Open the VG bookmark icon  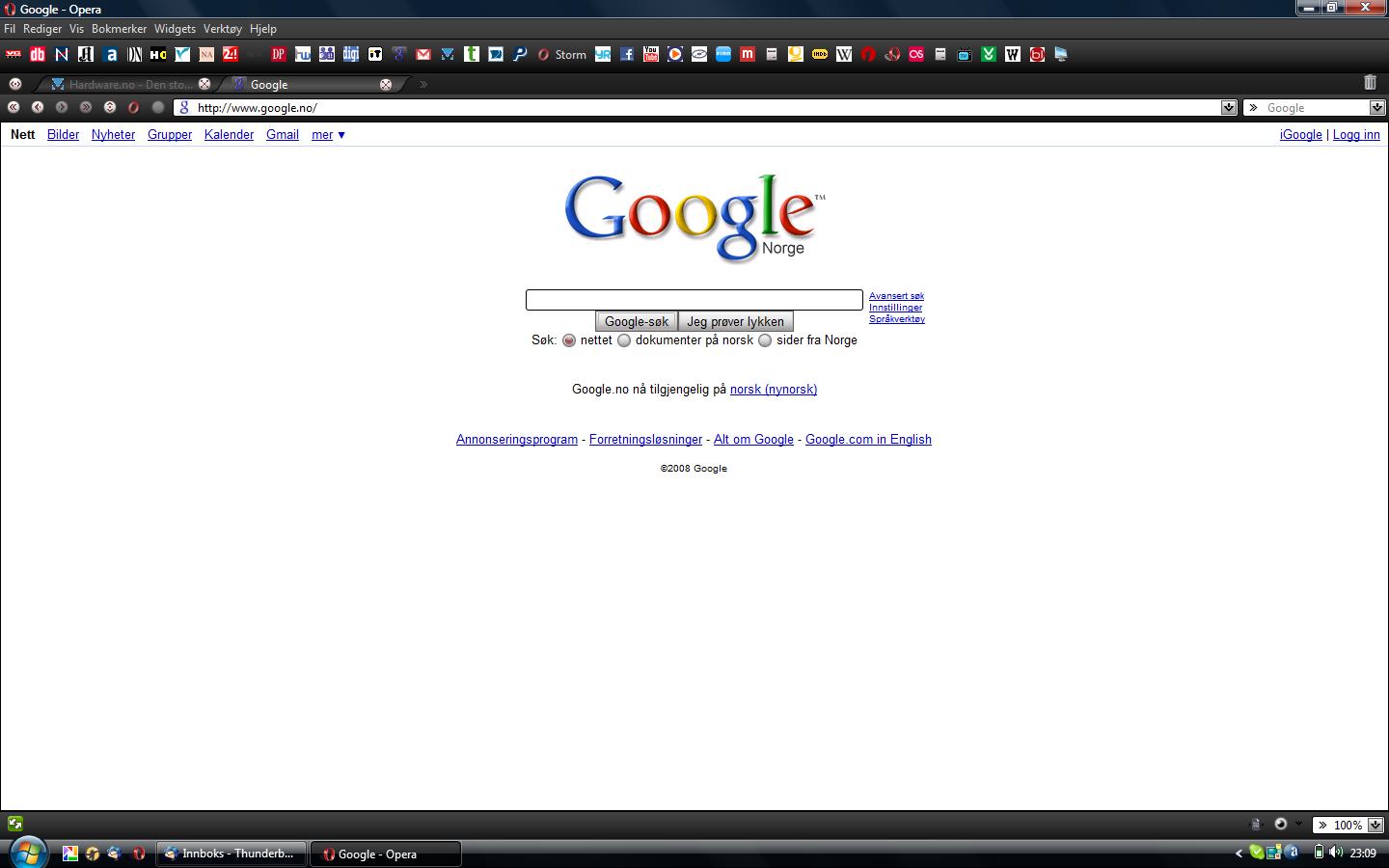click(14, 55)
